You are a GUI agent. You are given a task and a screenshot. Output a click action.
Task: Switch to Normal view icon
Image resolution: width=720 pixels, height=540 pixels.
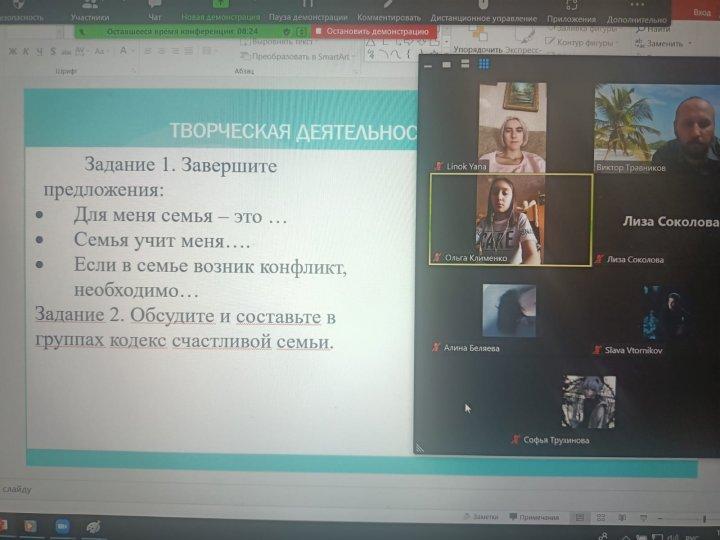click(x=580, y=518)
